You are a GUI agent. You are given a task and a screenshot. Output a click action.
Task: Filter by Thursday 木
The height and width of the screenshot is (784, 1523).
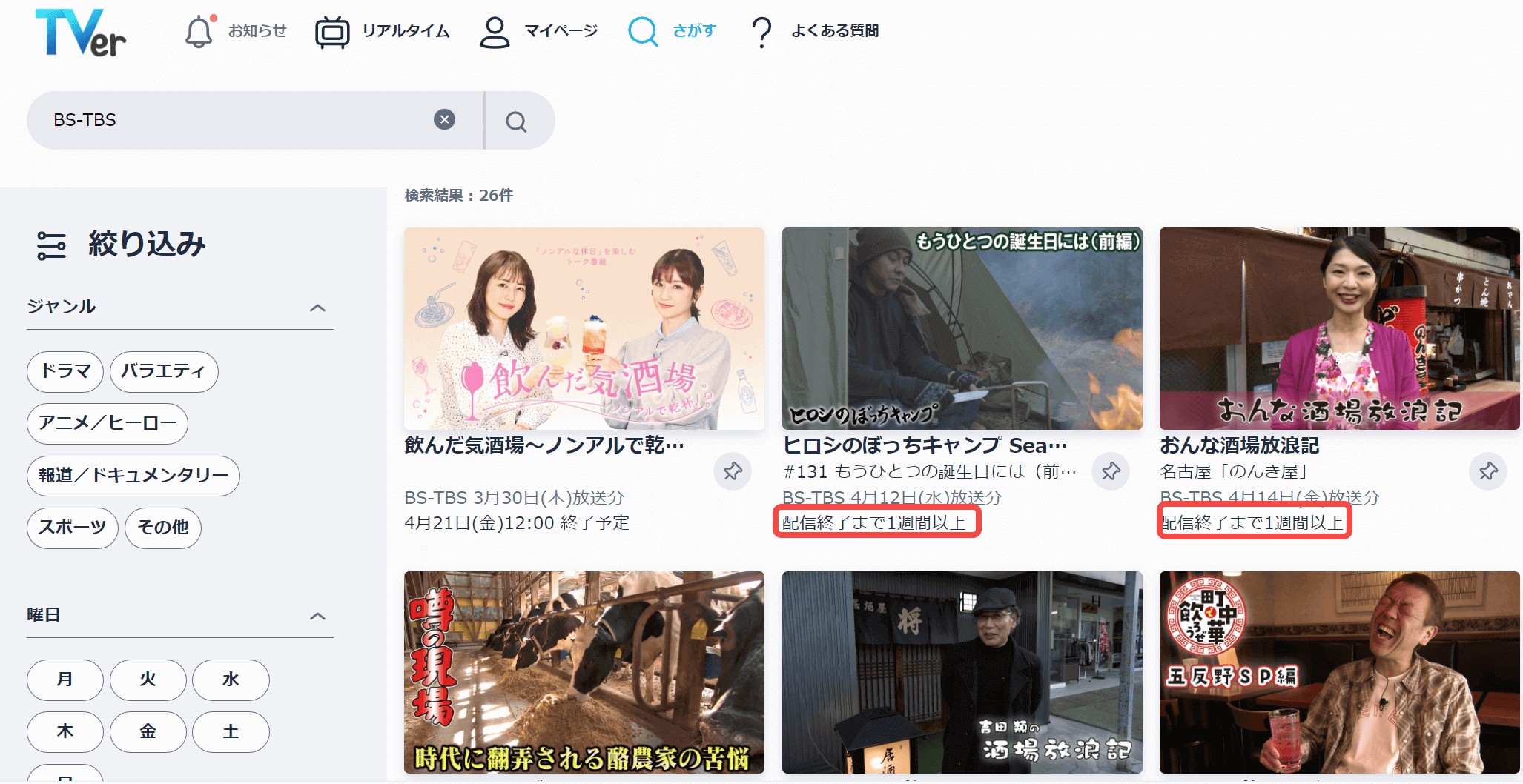65,731
